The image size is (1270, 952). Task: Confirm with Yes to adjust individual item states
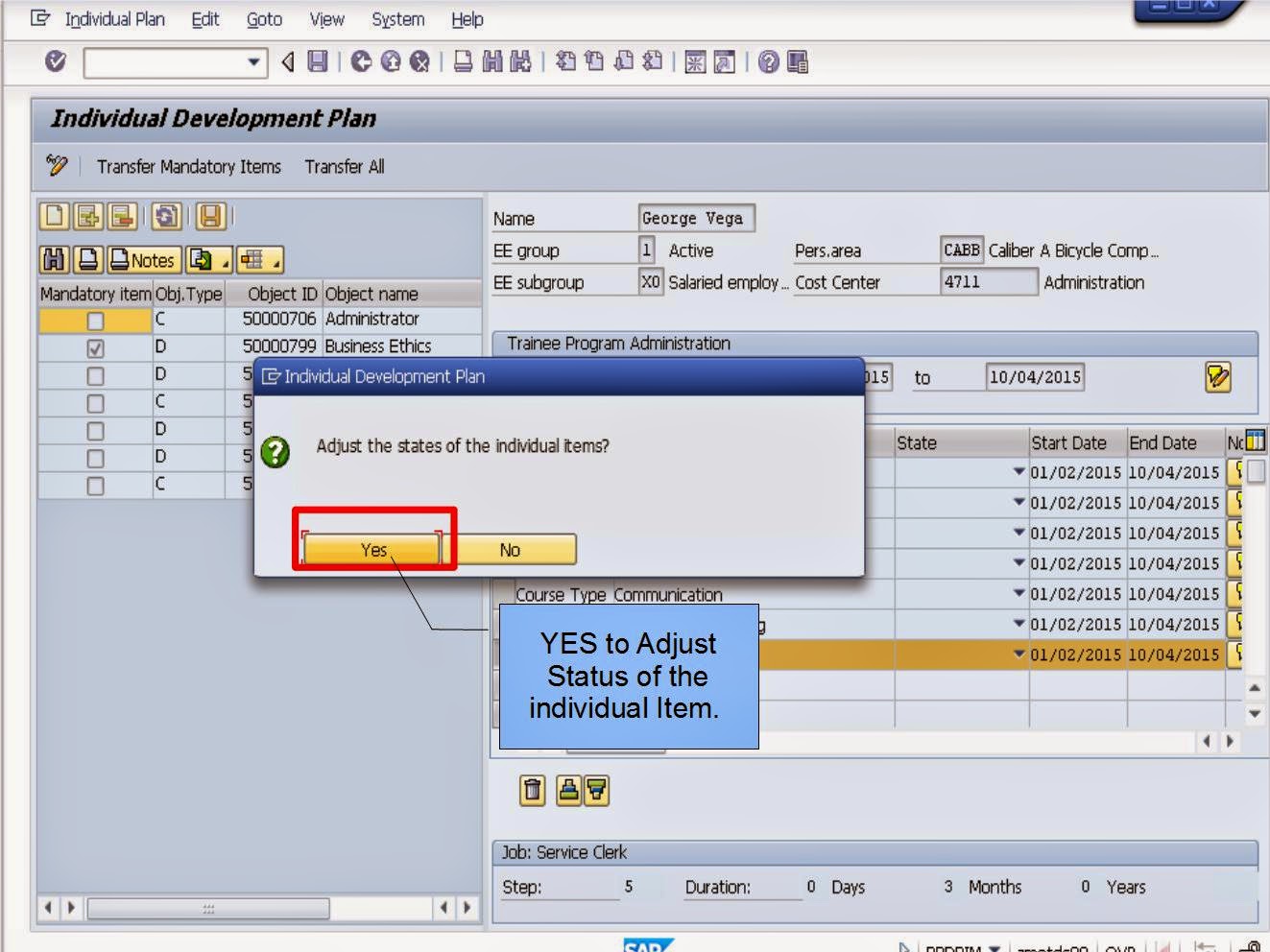click(x=372, y=549)
